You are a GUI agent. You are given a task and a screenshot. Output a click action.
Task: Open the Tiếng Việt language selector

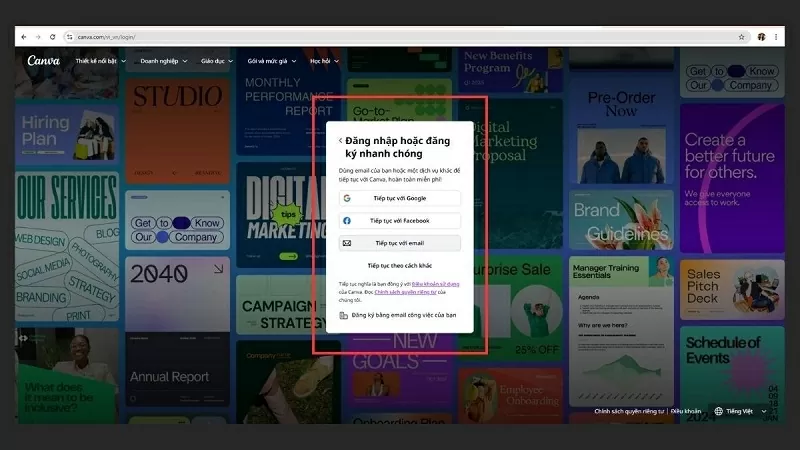click(x=741, y=411)
